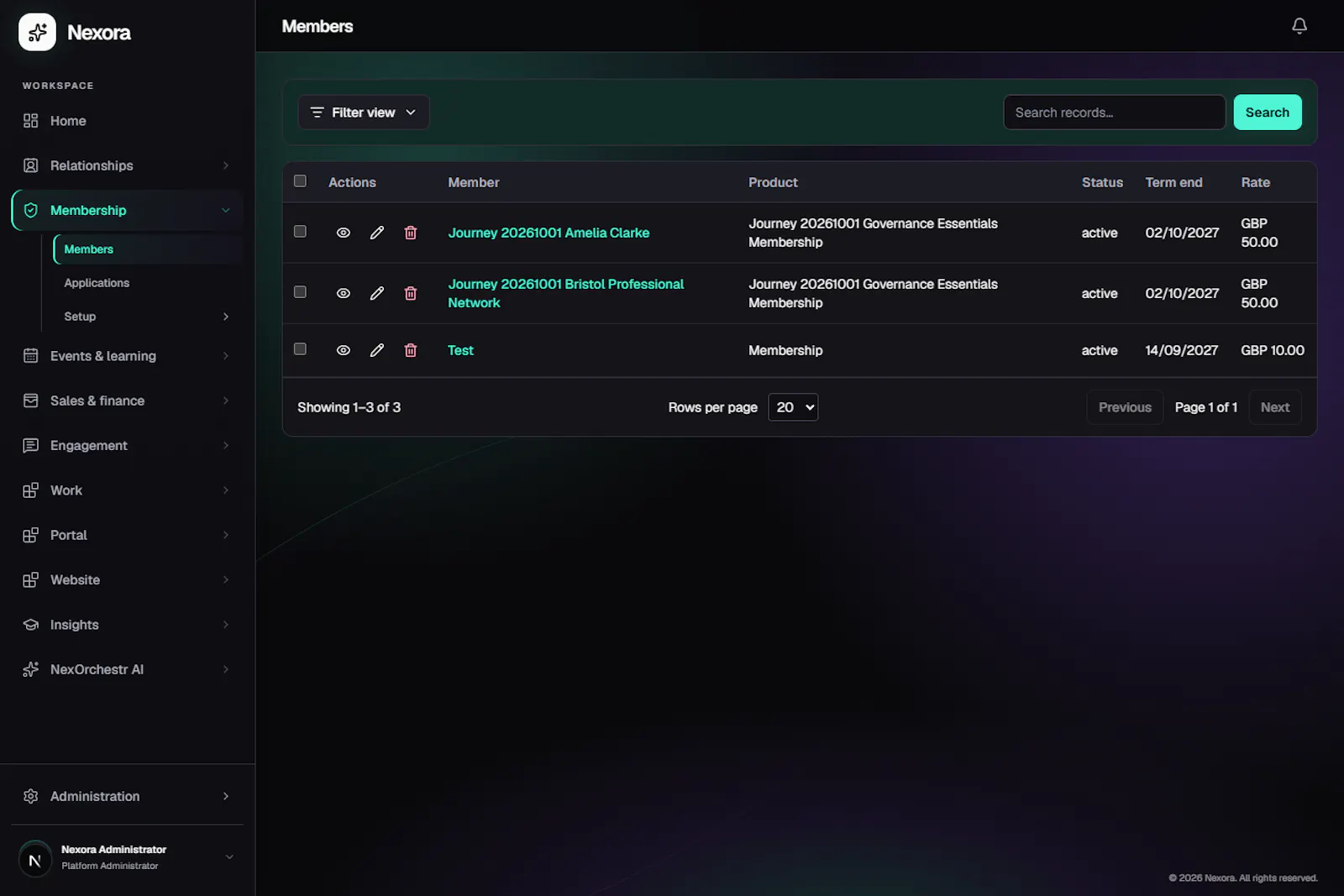Open the Rows per page dropdown

click(x=793, y=407)
